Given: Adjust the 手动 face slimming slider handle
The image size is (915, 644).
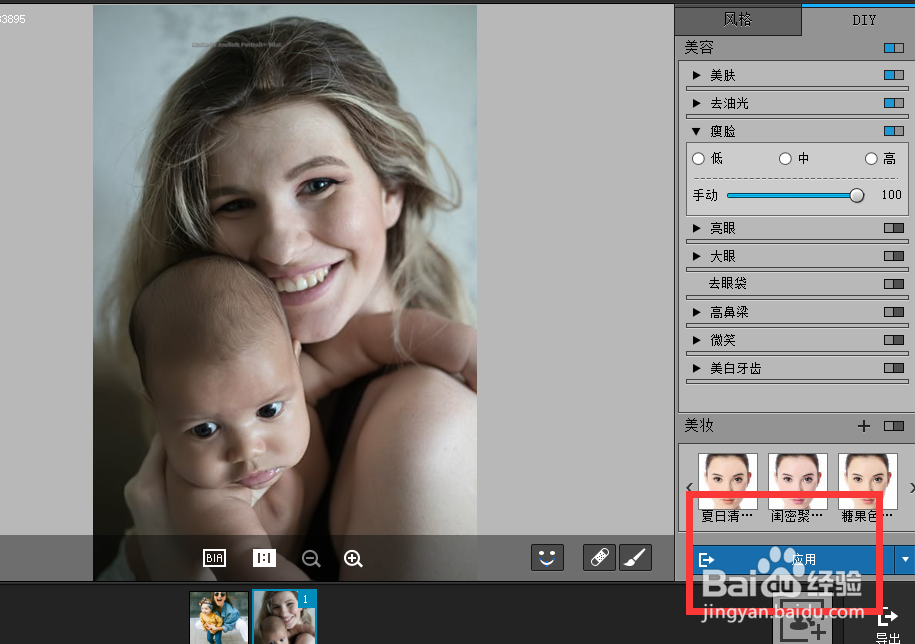Looking at the screenshot, I should click(x=857, y=195).
